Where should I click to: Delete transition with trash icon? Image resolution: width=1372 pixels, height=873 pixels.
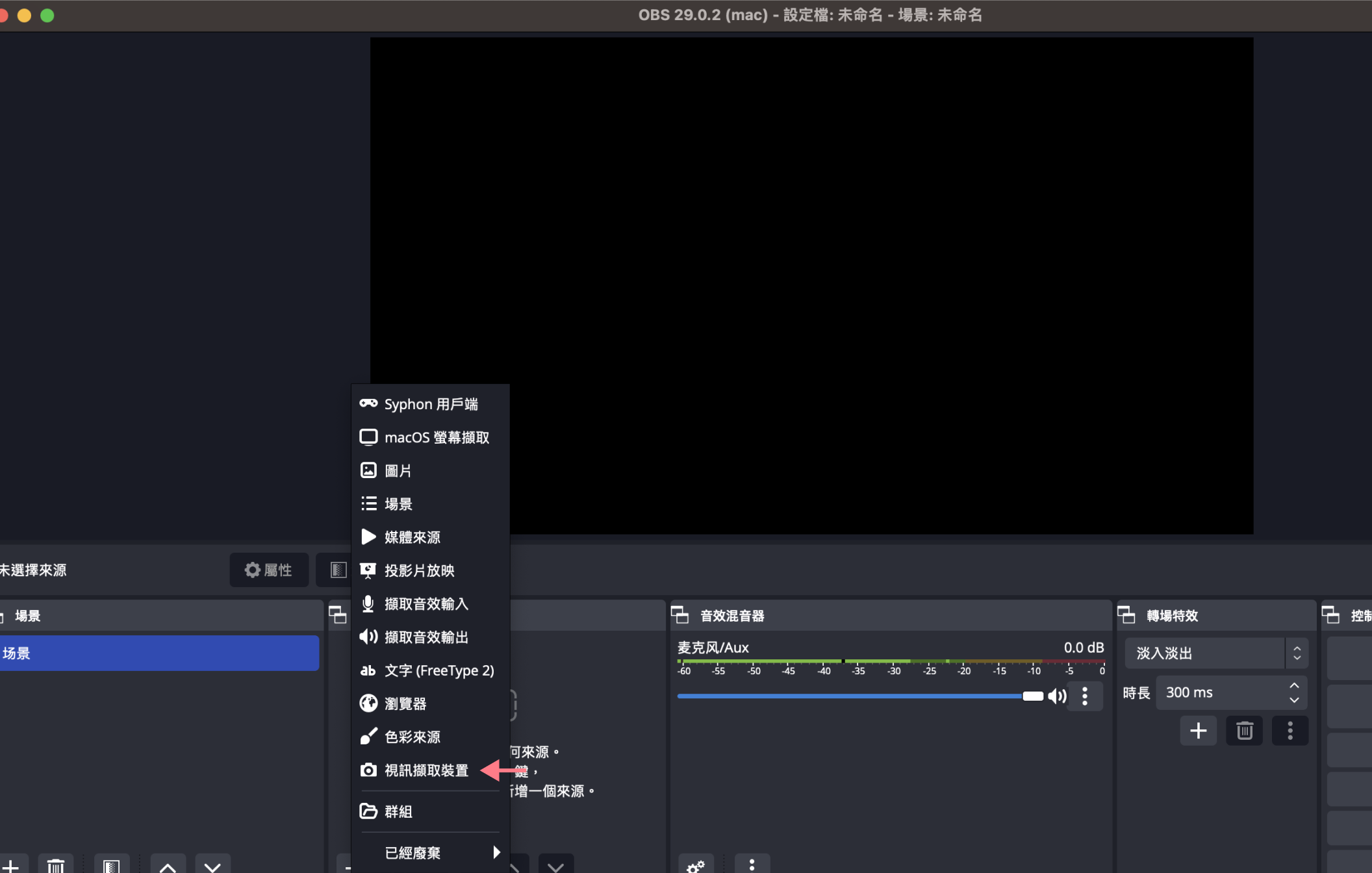1244,731
